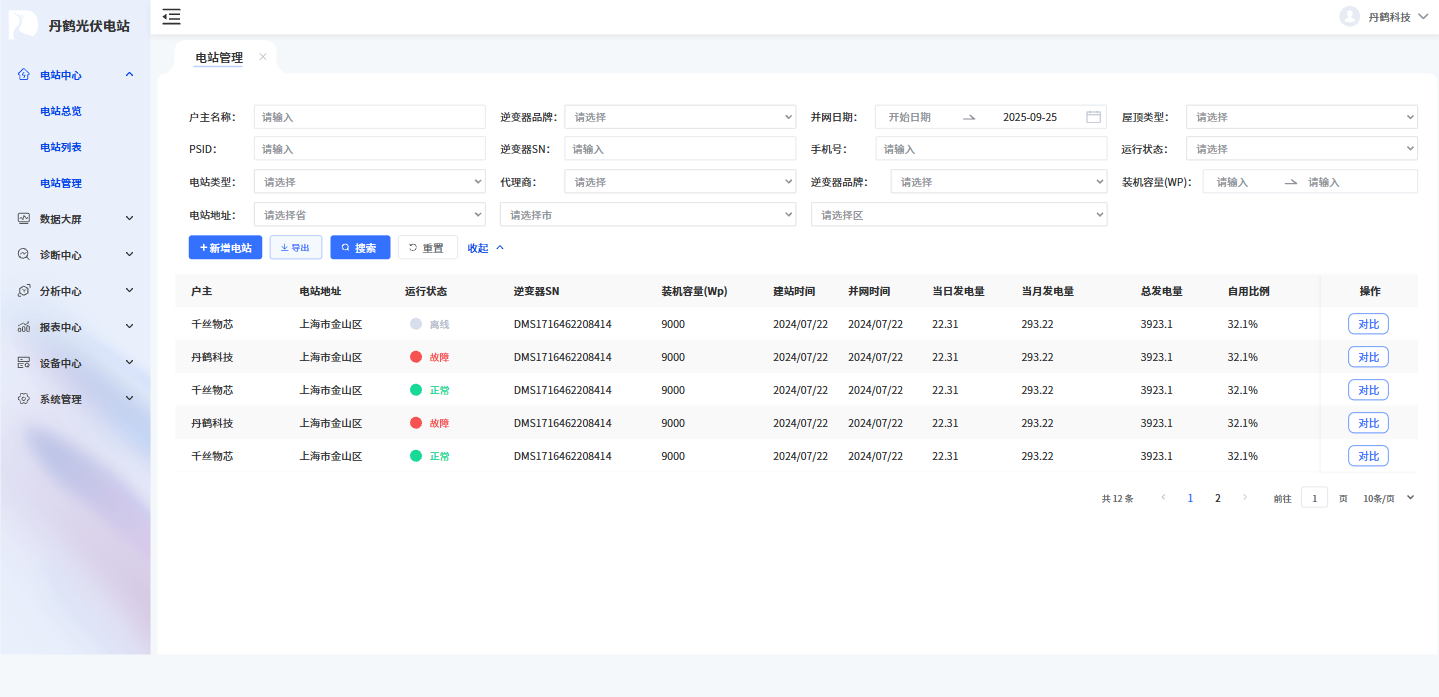Click the 诊断中心 sidebar icon
1439x697 pixels.
point(24,255)
